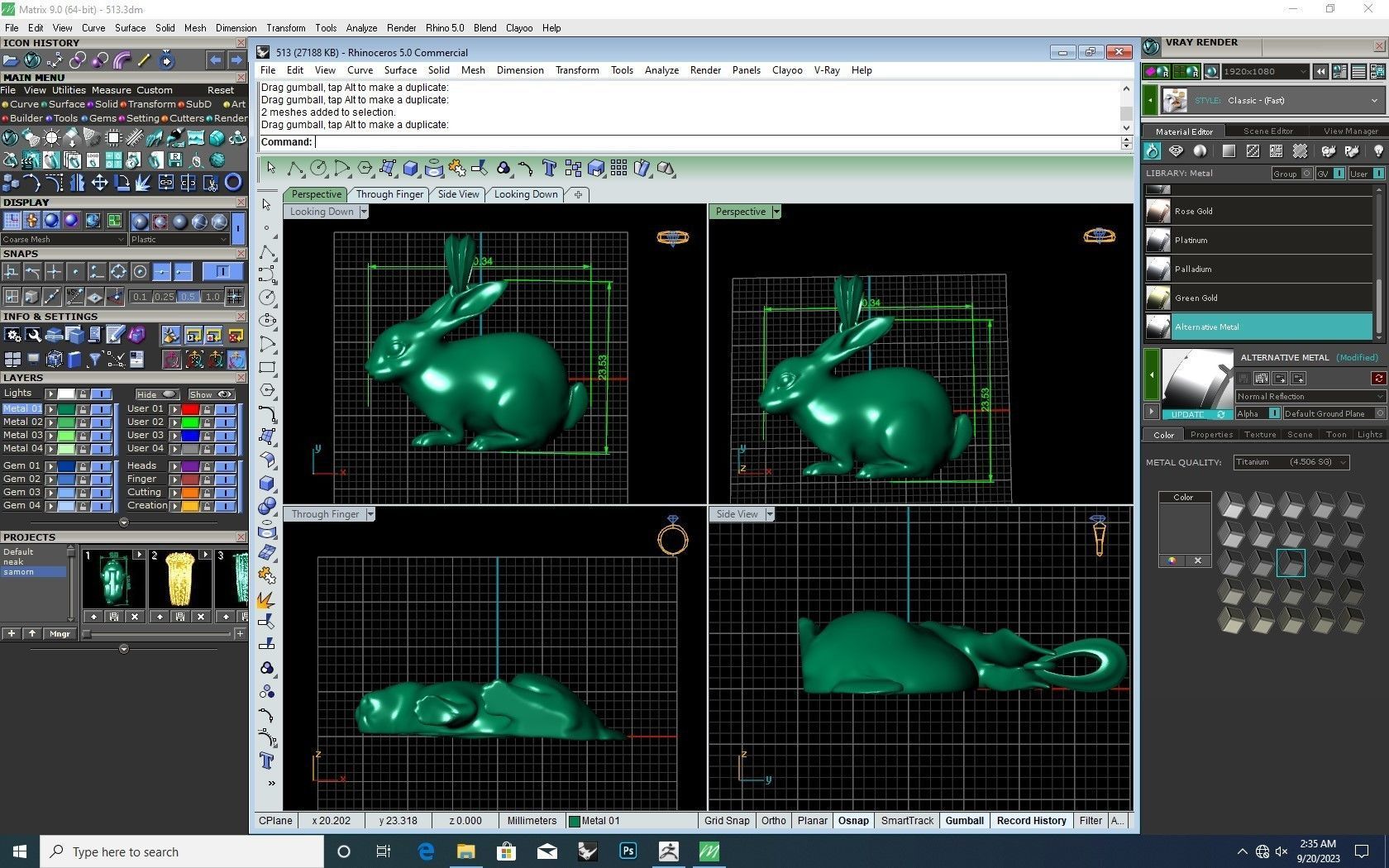Select the Circle tool in Rhino toolbar

(x=317, y=169)
